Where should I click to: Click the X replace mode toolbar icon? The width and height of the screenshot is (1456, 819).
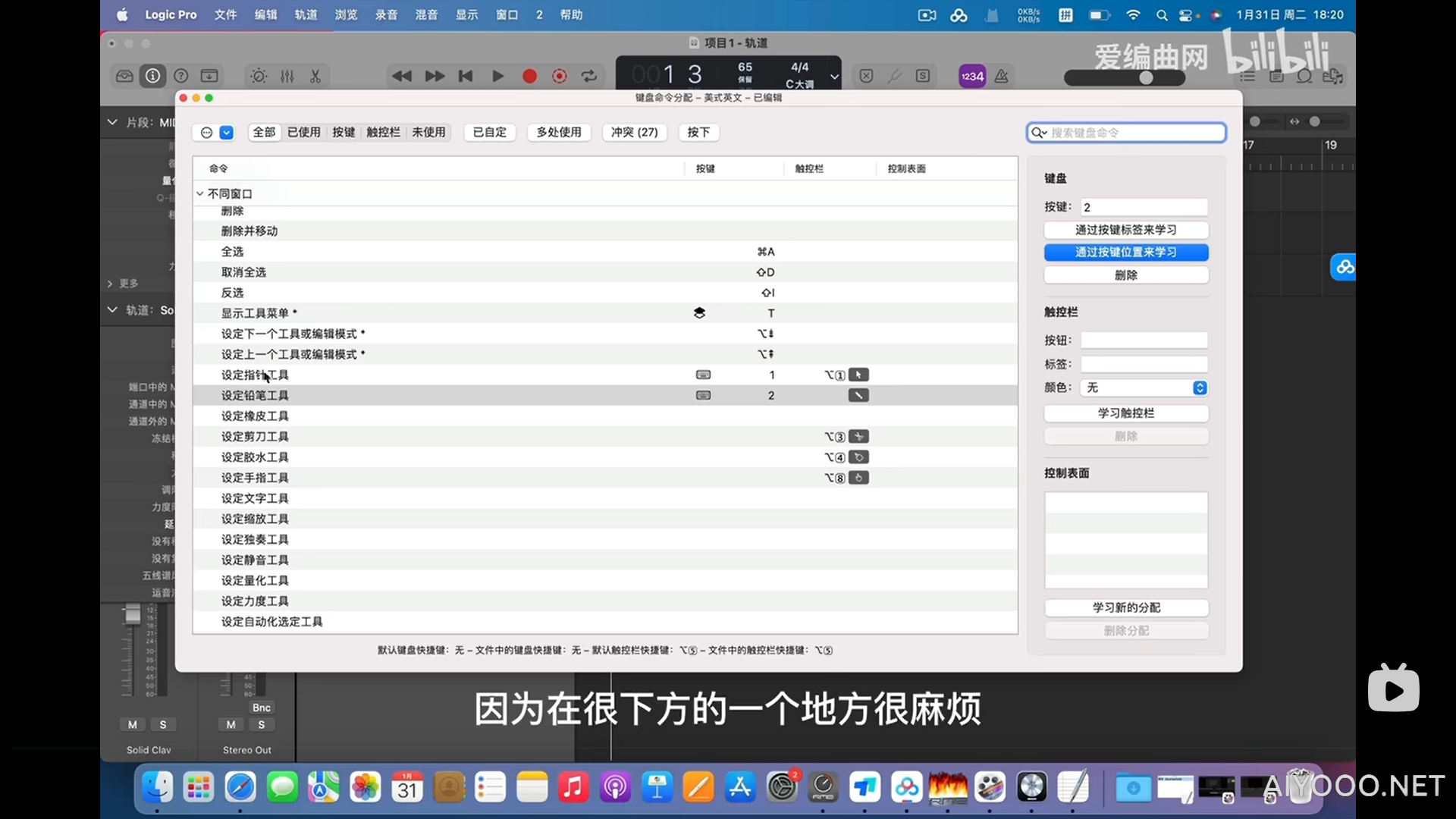point(867,76)
